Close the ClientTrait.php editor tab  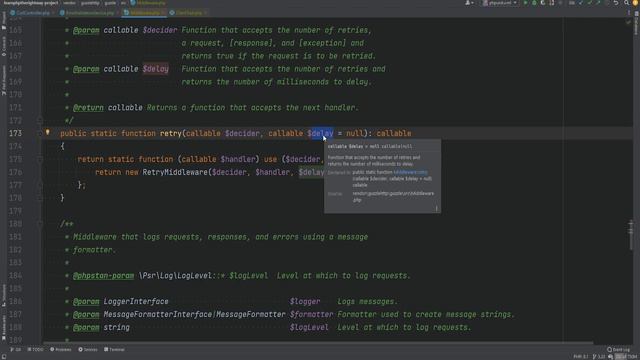tap(205, 13)
